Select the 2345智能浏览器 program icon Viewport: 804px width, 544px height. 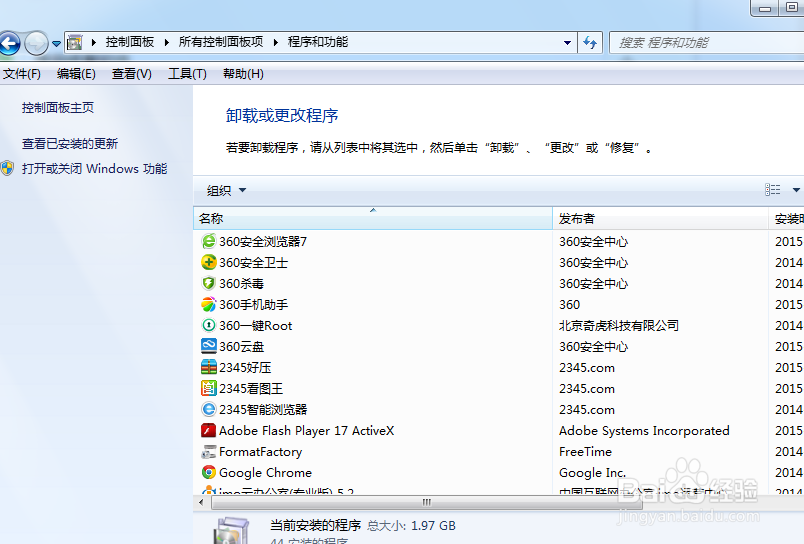point(209,409)
